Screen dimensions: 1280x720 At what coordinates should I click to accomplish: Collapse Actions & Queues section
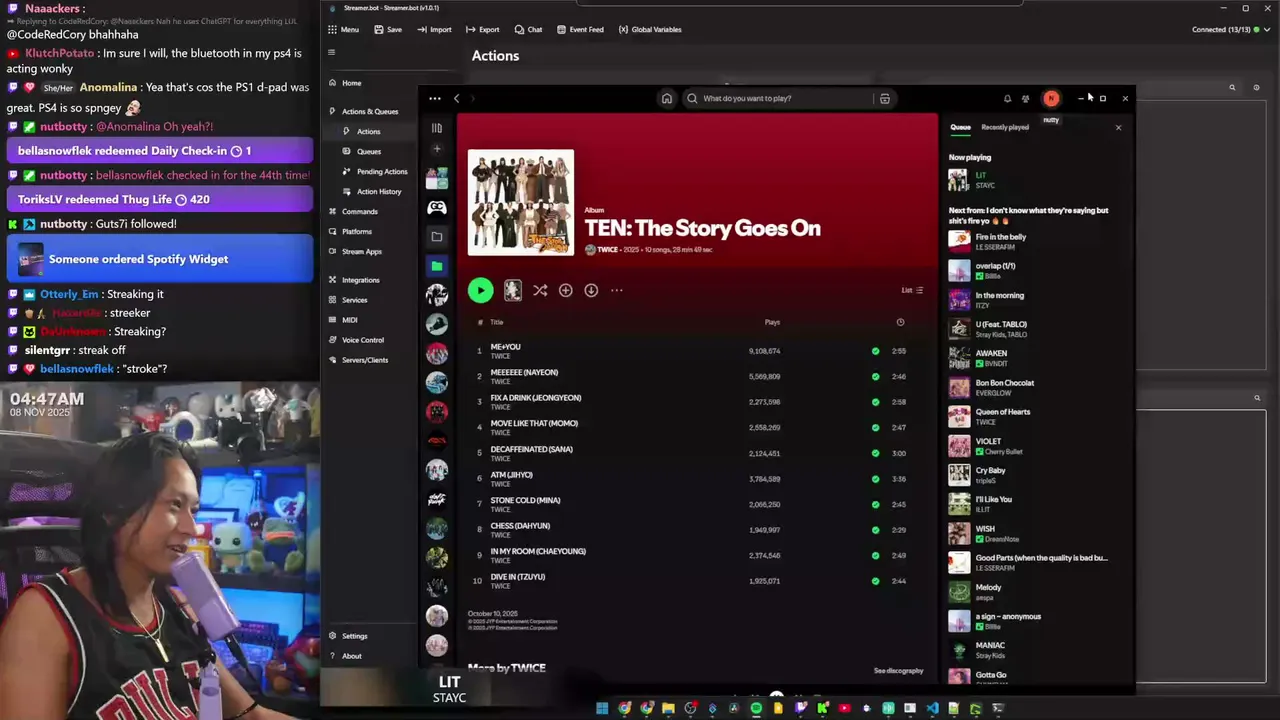[x=364, y=111]
